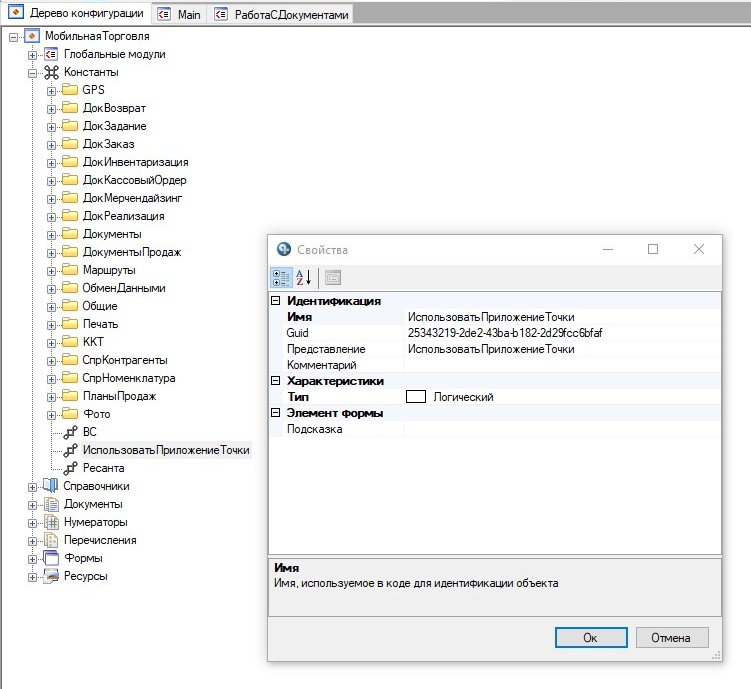The height and width of the screenshot is (689, 751).
Task: Collapse the Характеристики property group
Action: click(276, 381)
